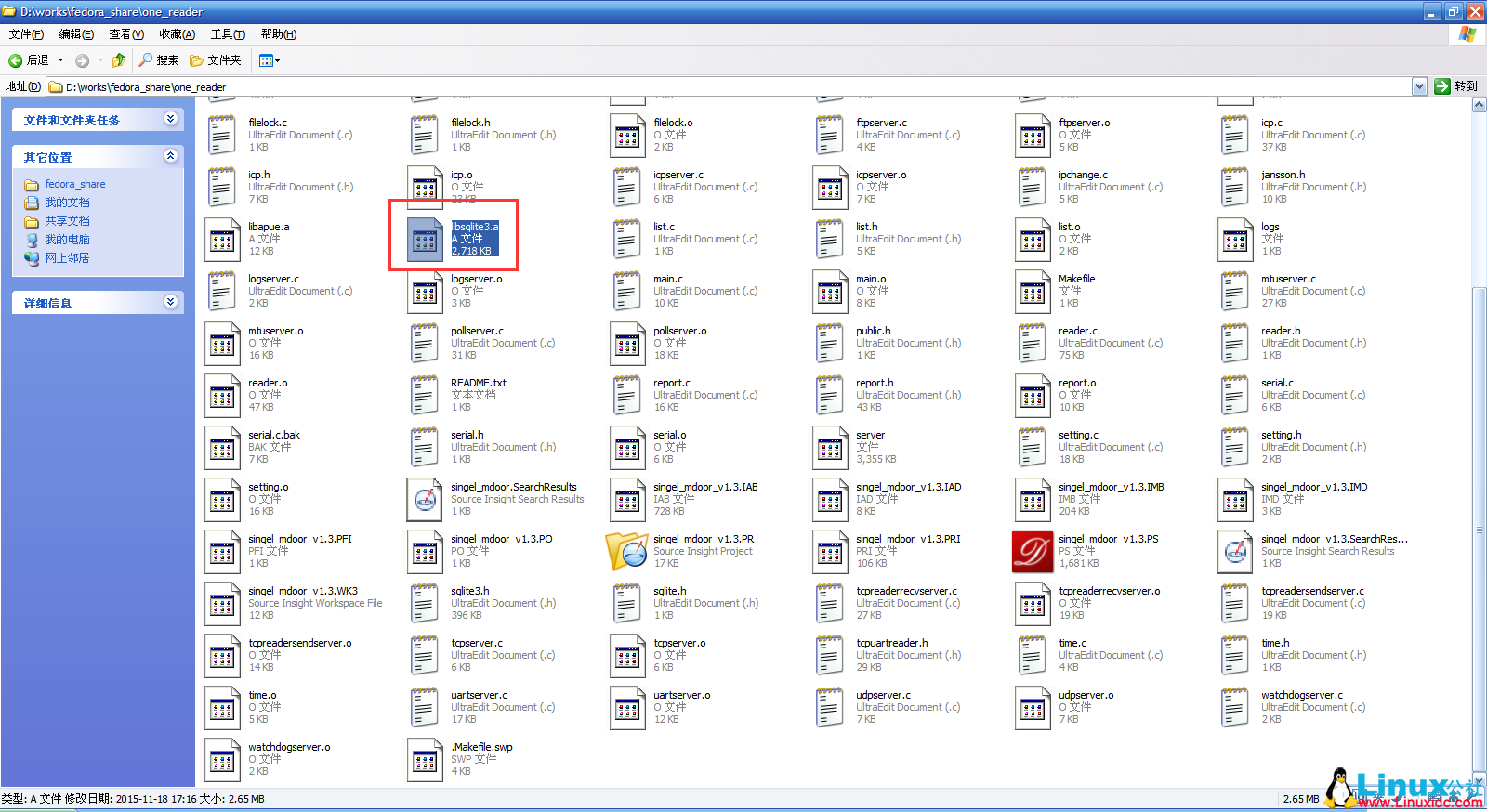Select the libsqlite3.a file icon
The image size is (1487, 812).
click(425, 240)
